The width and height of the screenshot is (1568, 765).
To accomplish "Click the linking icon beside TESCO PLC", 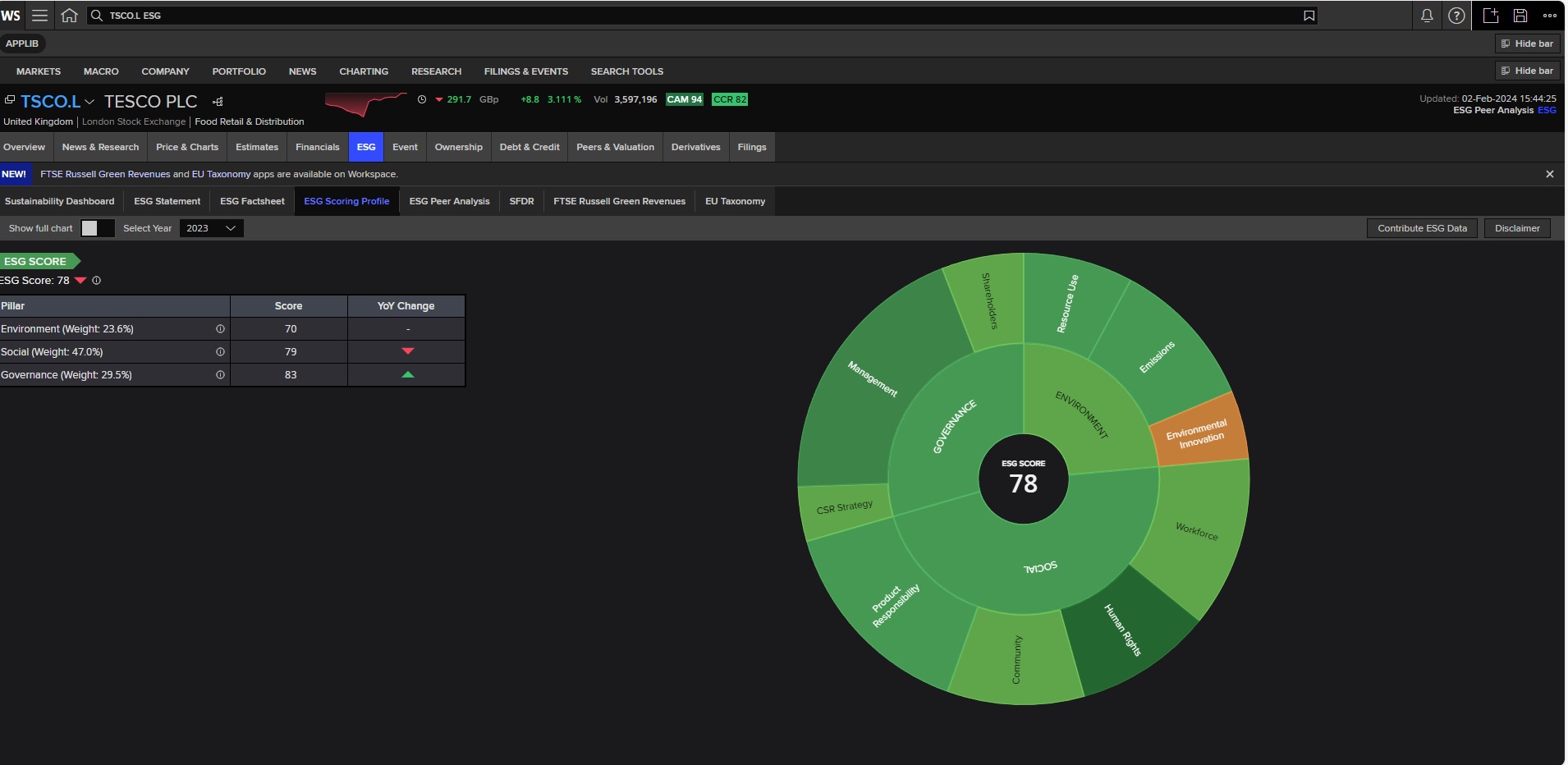I will coord(217,101).
